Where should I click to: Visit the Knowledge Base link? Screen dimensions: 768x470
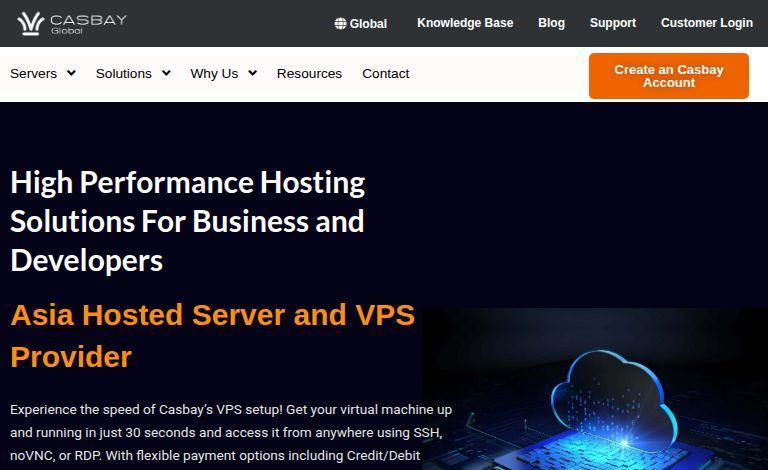coord(465,23)
